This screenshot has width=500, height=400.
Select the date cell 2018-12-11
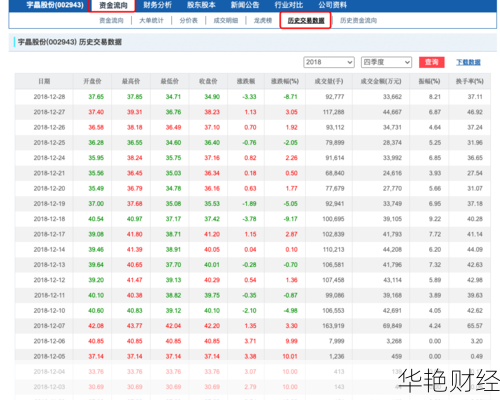tap(49, 295)
